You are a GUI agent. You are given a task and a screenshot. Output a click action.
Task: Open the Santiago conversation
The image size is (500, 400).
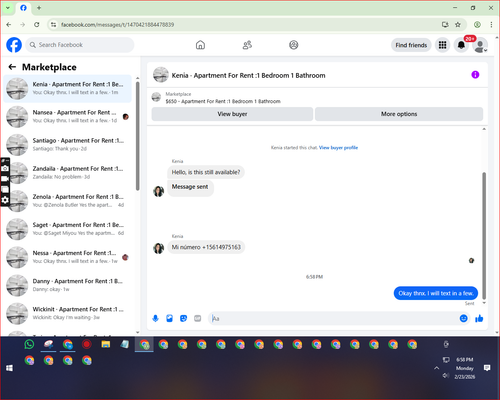click(x=67, y=145)
